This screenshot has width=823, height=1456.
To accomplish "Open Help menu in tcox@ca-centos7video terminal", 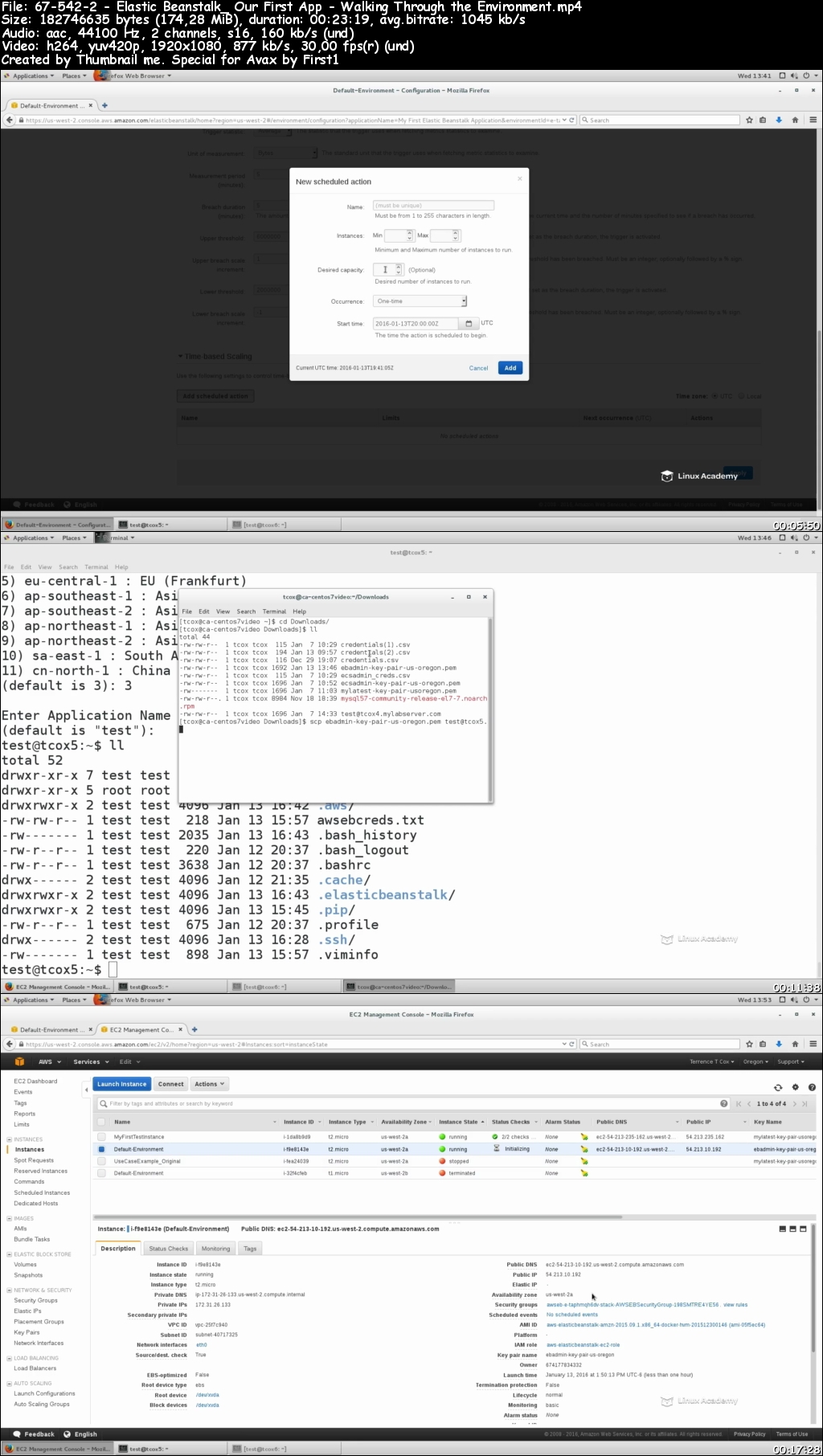I will pos(300,611).
